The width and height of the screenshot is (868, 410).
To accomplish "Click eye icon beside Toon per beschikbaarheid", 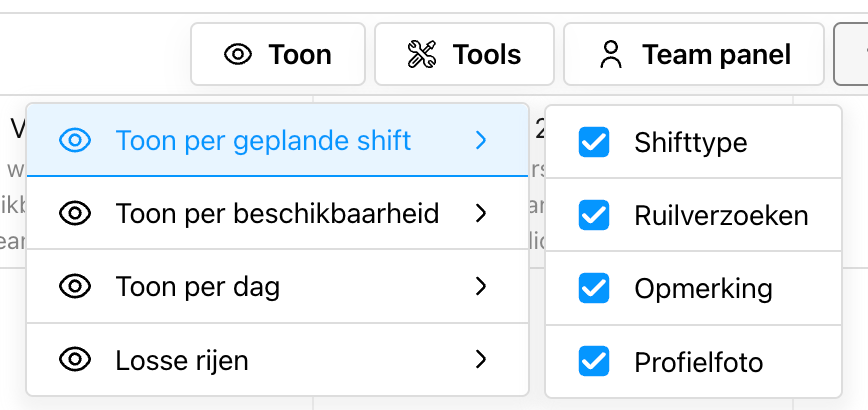I will click(75, 214).
